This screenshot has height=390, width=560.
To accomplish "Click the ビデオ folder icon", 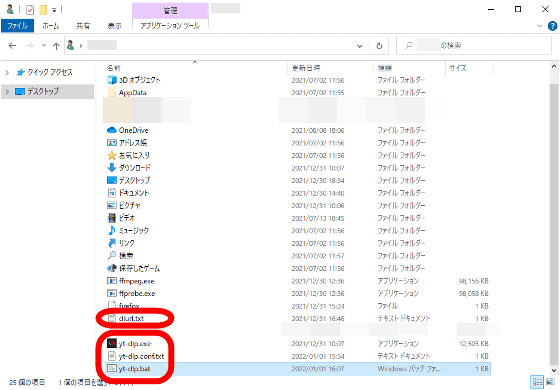I will click(x=112, y=218).
